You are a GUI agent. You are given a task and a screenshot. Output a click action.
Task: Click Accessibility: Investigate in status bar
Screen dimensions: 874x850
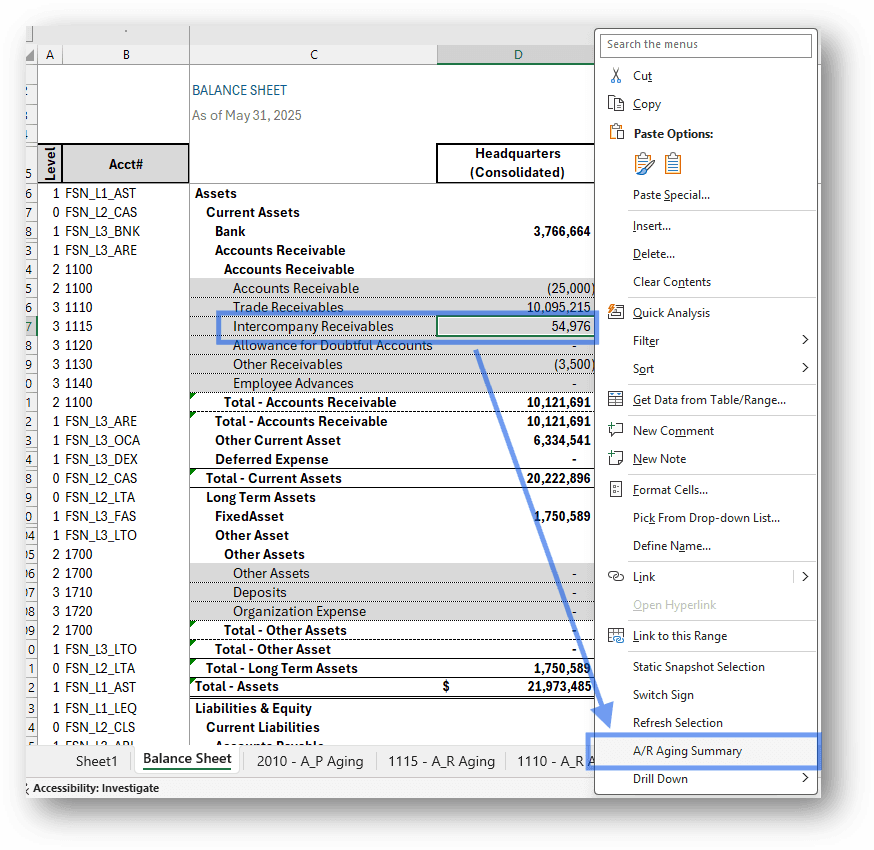pos(95,788)
